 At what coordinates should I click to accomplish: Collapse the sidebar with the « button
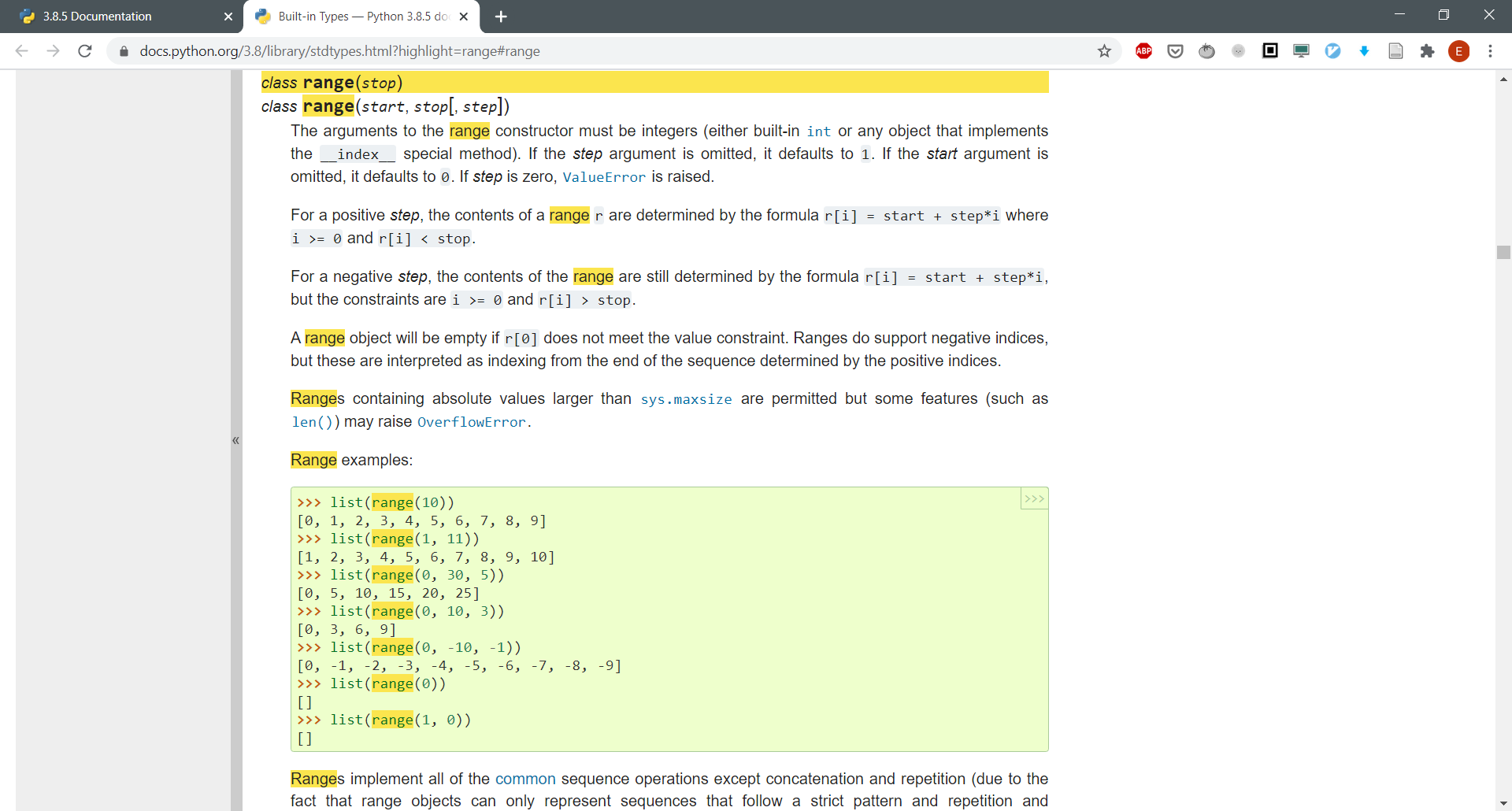pos(235,440)
